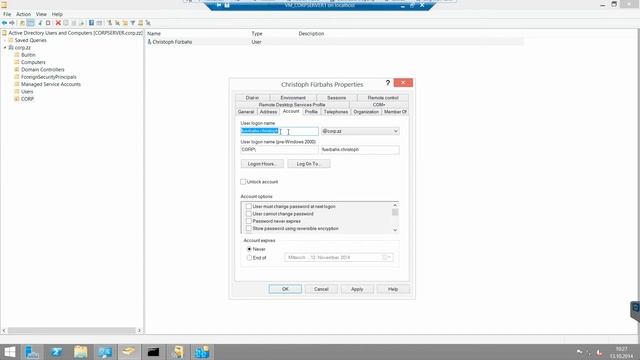
Task: Switch to the Member Of tab
Action: [395, 112]
